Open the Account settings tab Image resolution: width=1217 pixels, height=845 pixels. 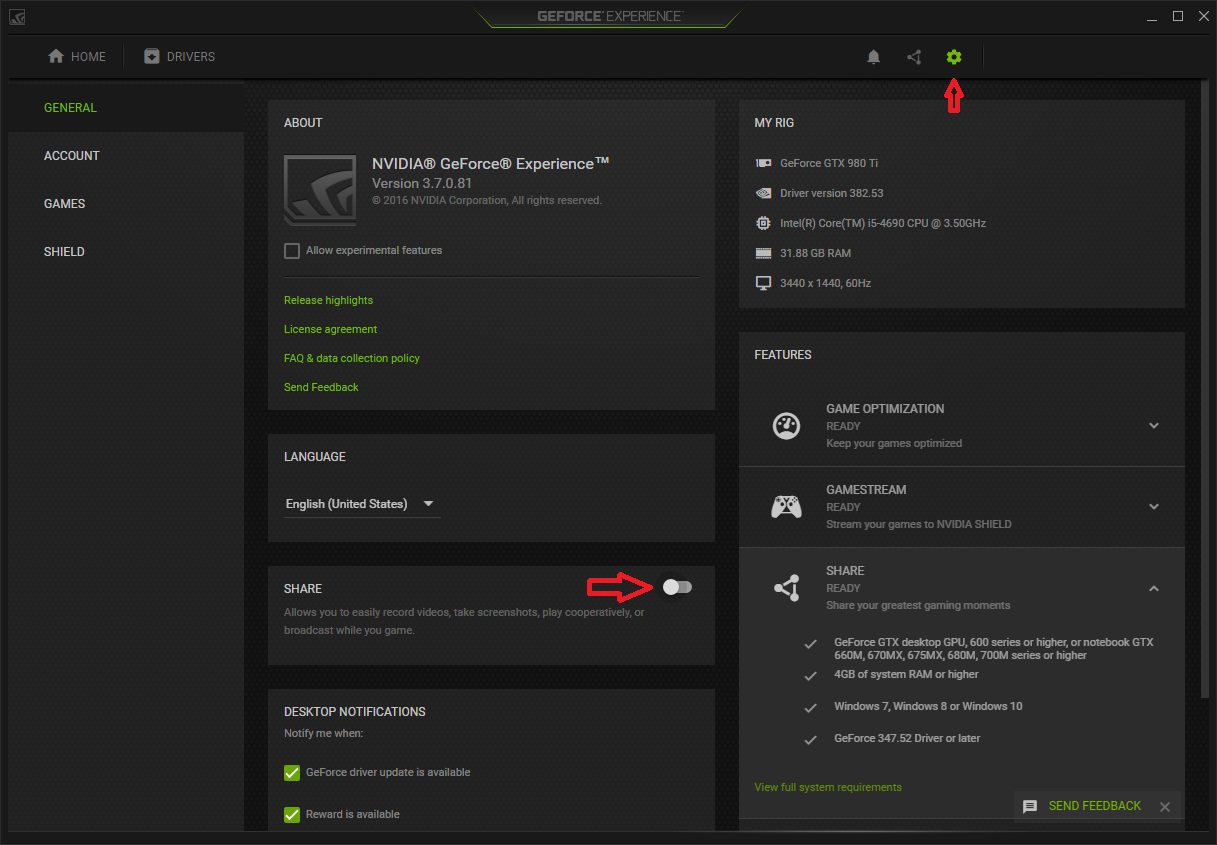point(125,156)
